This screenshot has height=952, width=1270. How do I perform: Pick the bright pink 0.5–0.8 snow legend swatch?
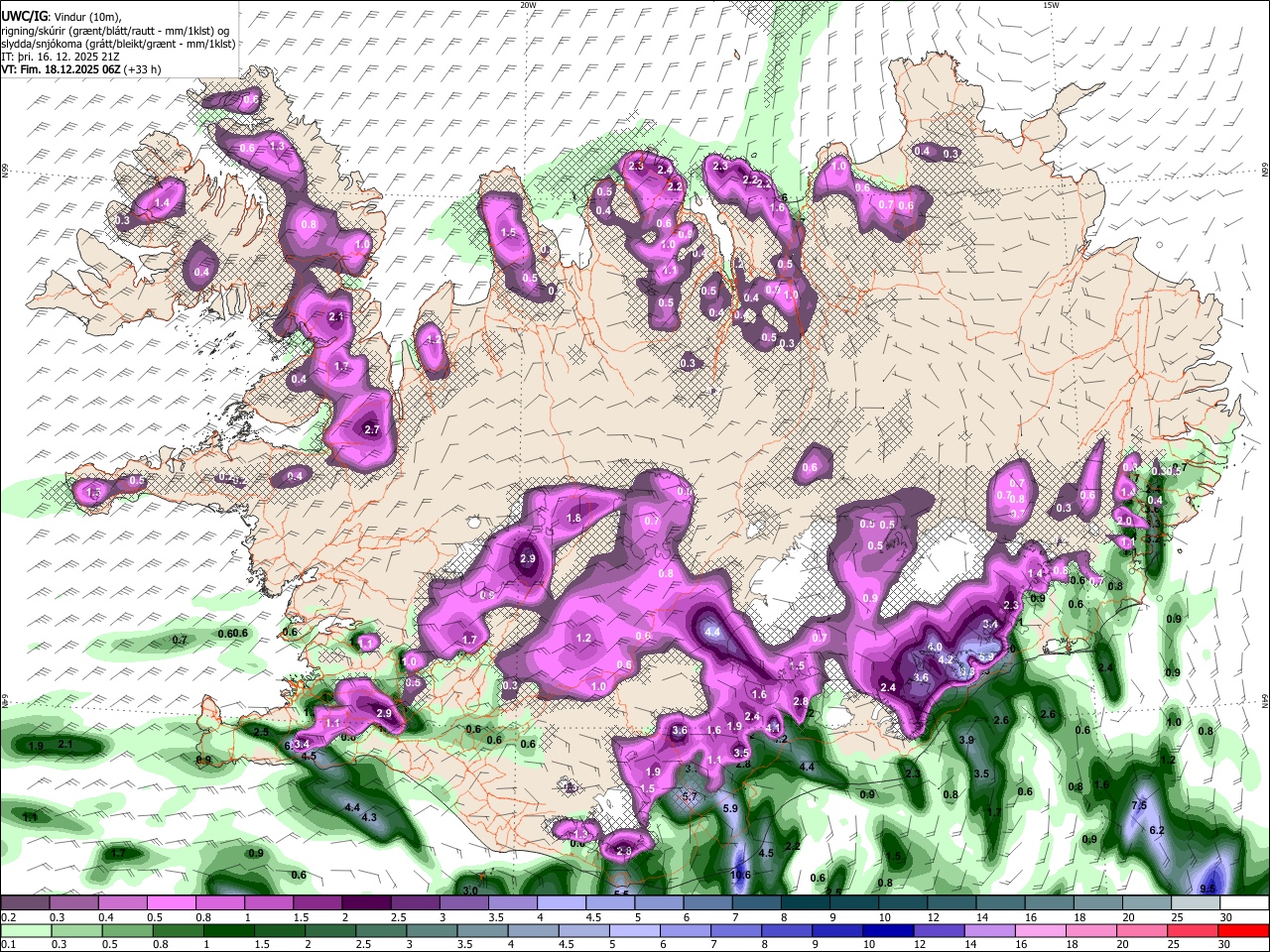(x=171, y=902)
